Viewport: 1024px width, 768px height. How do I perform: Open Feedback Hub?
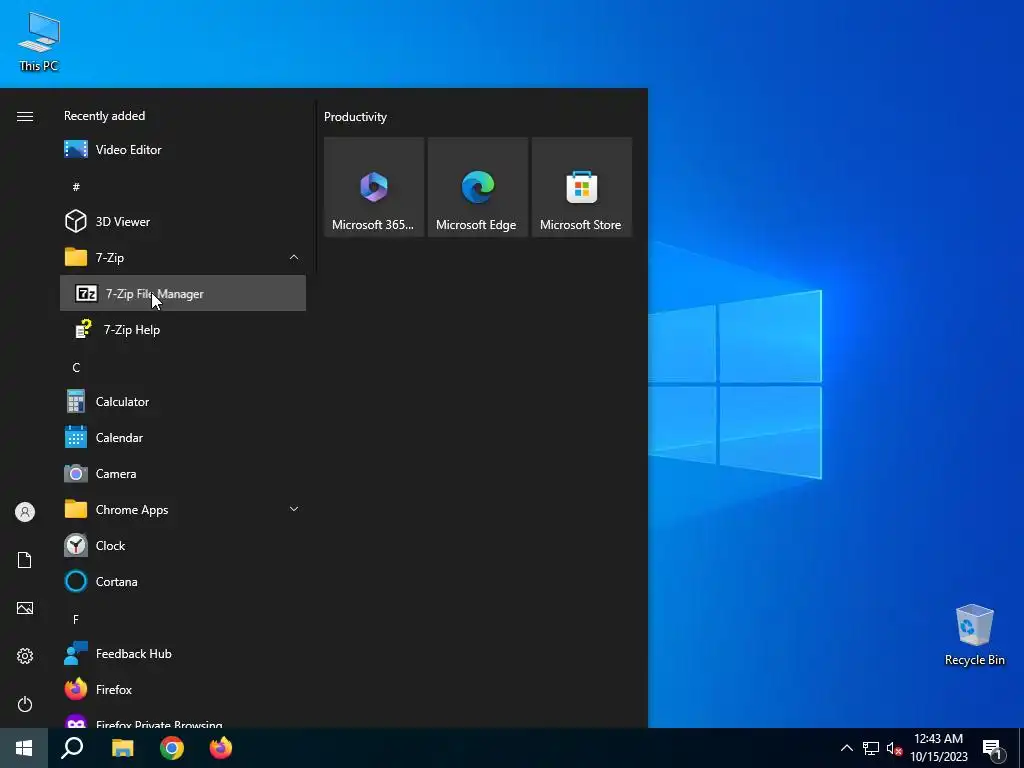coord(183,654)
